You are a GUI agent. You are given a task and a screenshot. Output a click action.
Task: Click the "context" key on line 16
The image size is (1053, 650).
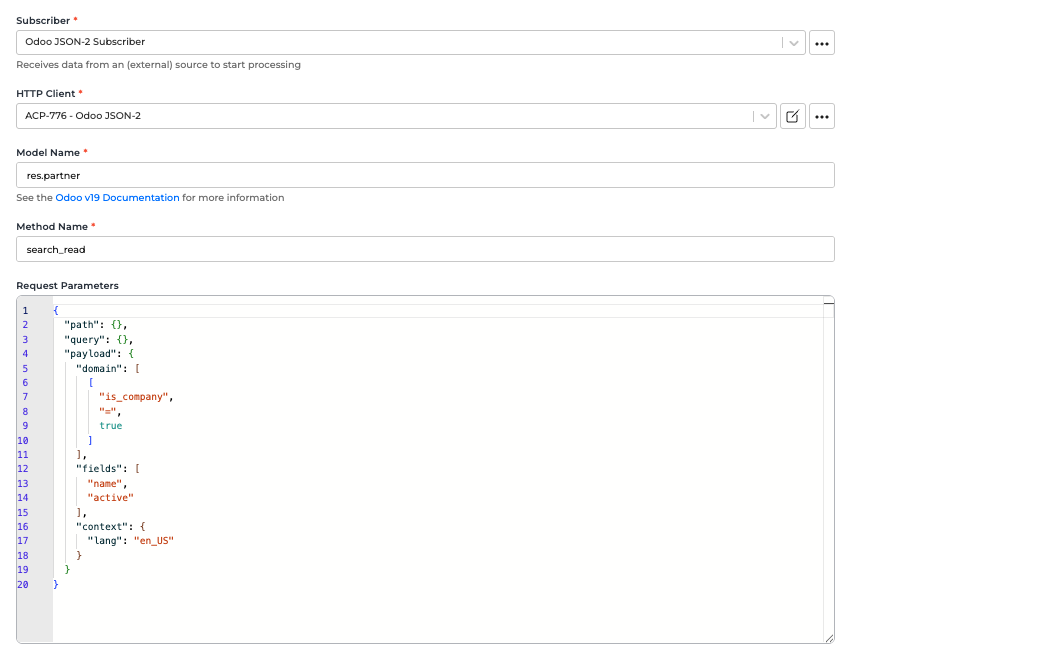click(106, 526)
